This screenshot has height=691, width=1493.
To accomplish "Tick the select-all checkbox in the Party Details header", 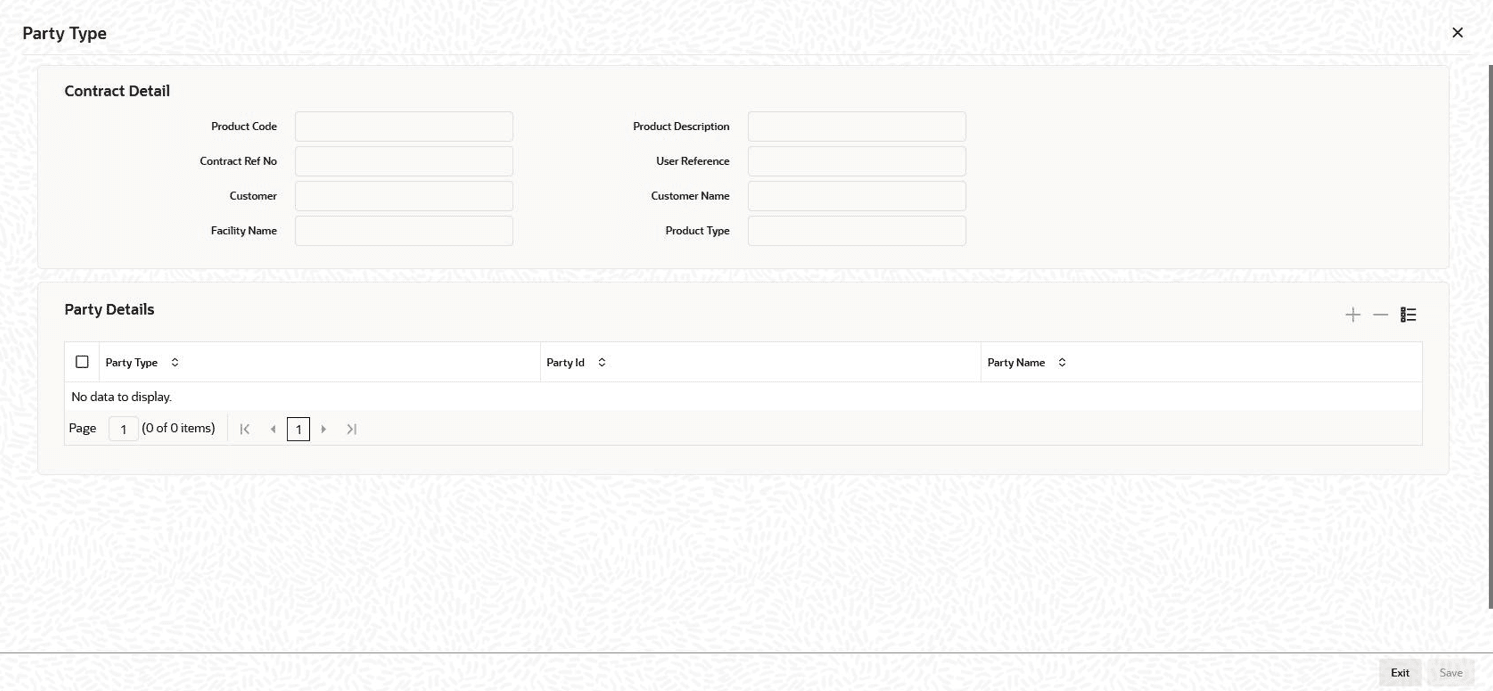I will coord(82,362).
